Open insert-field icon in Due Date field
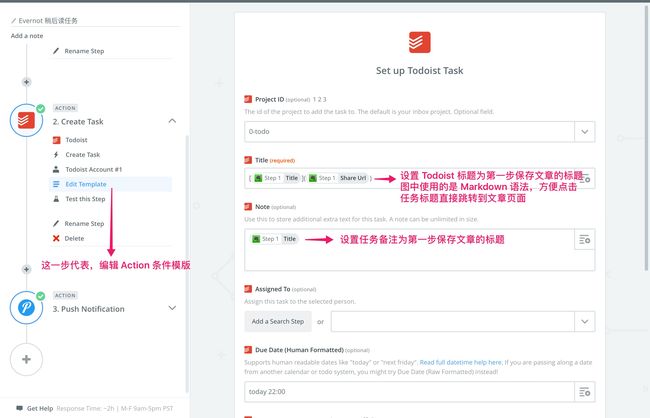Image resolution: width=650 pixels, height=418 pixels. click(x=585, y=392)
